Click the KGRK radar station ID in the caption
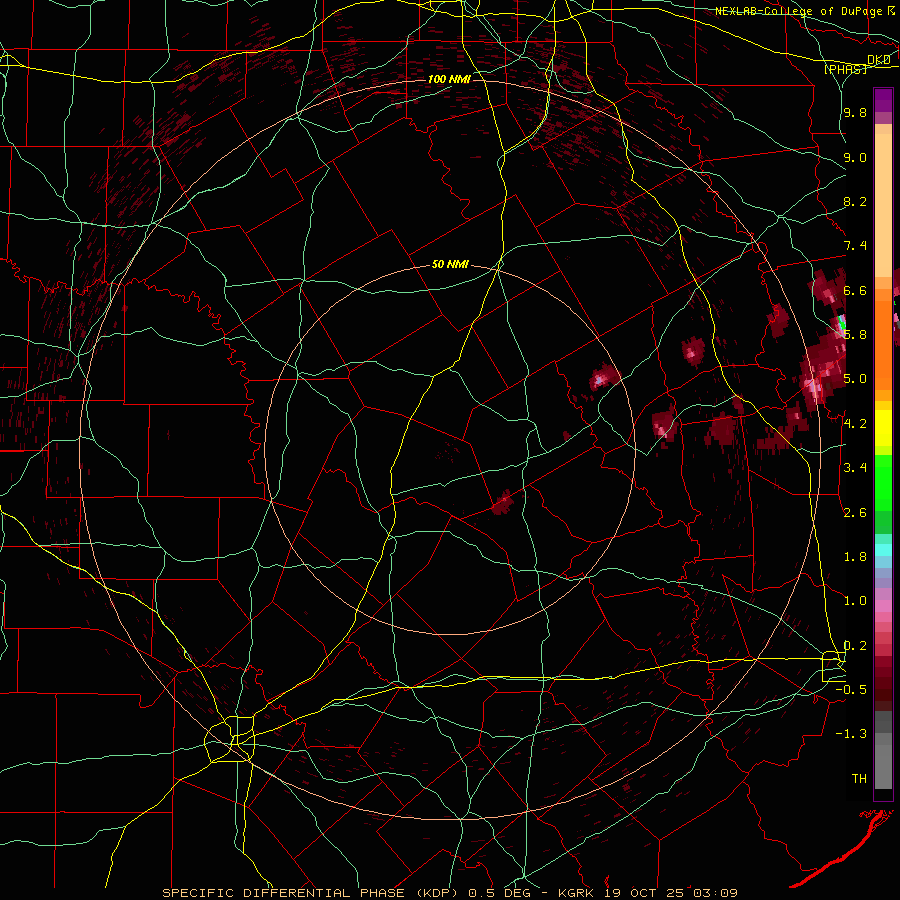Image resolution: width=900 pixels, height=900 pixels. (x=577, y=893)
